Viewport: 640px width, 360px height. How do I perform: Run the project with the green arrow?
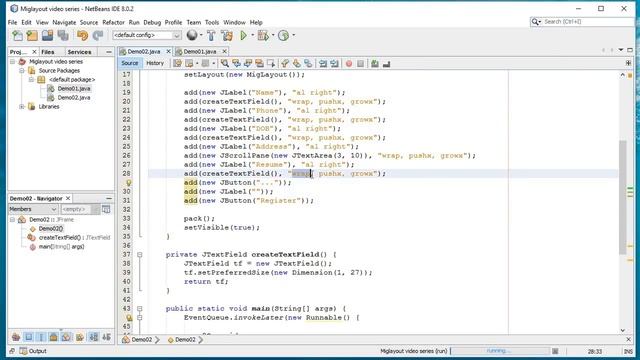click(x=243, y=36)
